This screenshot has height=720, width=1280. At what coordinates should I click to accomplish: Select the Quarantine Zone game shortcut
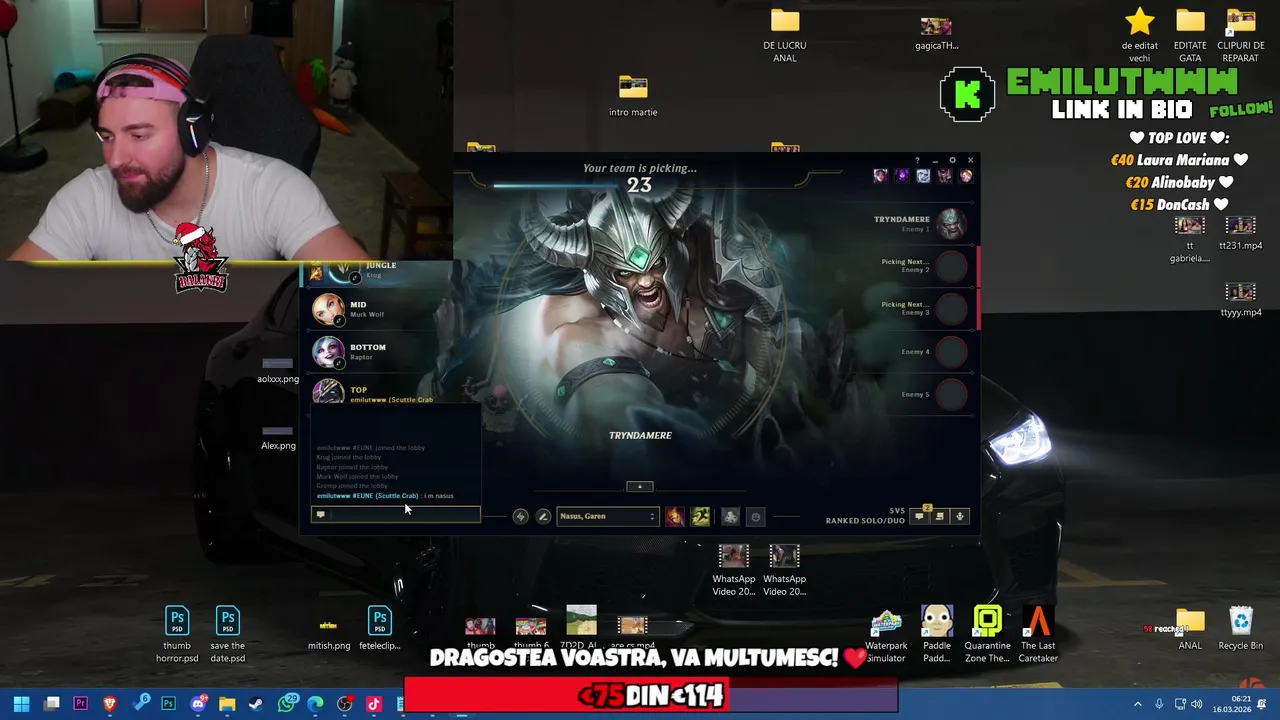[987, 634]
